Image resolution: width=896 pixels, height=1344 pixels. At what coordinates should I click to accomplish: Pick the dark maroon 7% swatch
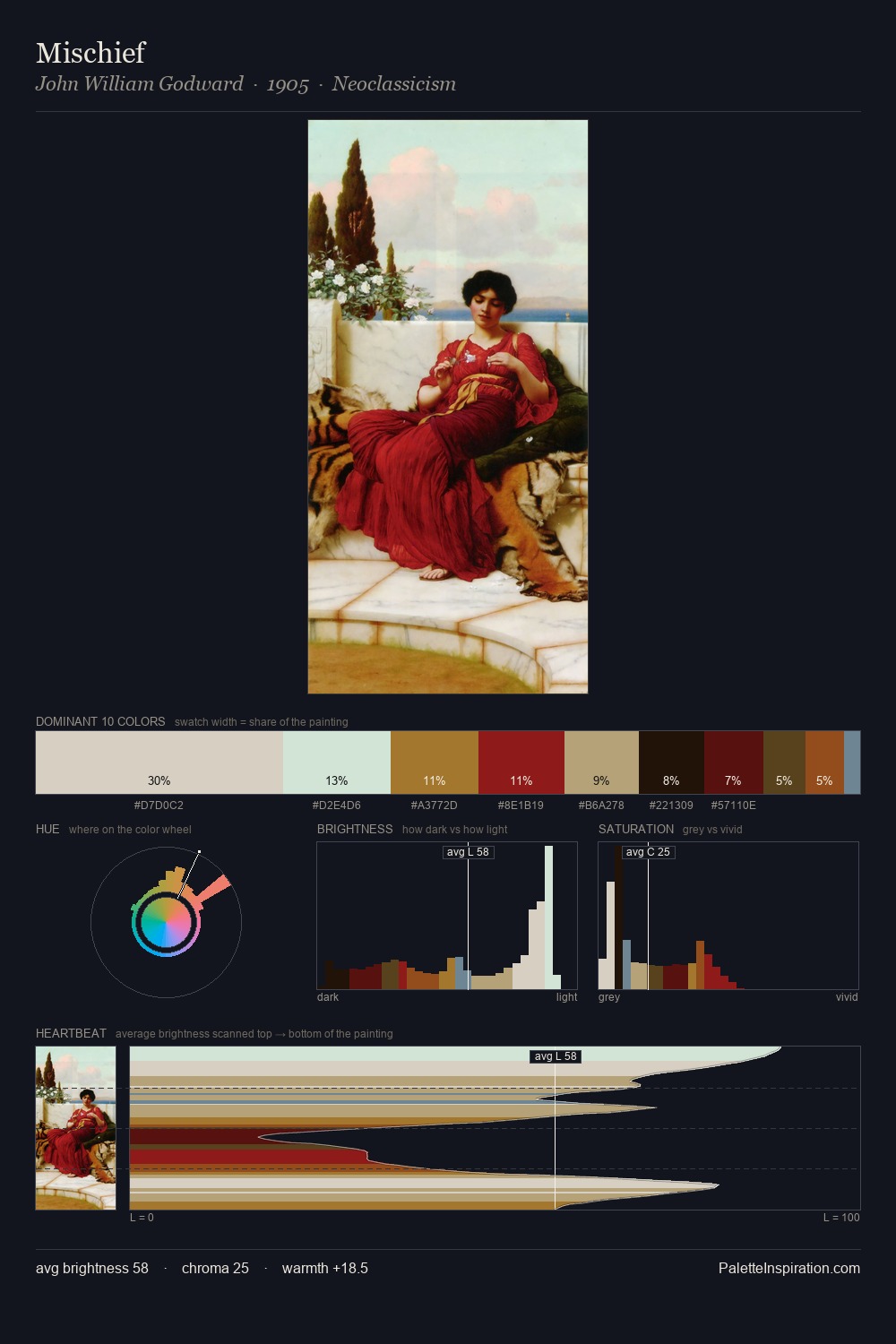click(734, 762)
